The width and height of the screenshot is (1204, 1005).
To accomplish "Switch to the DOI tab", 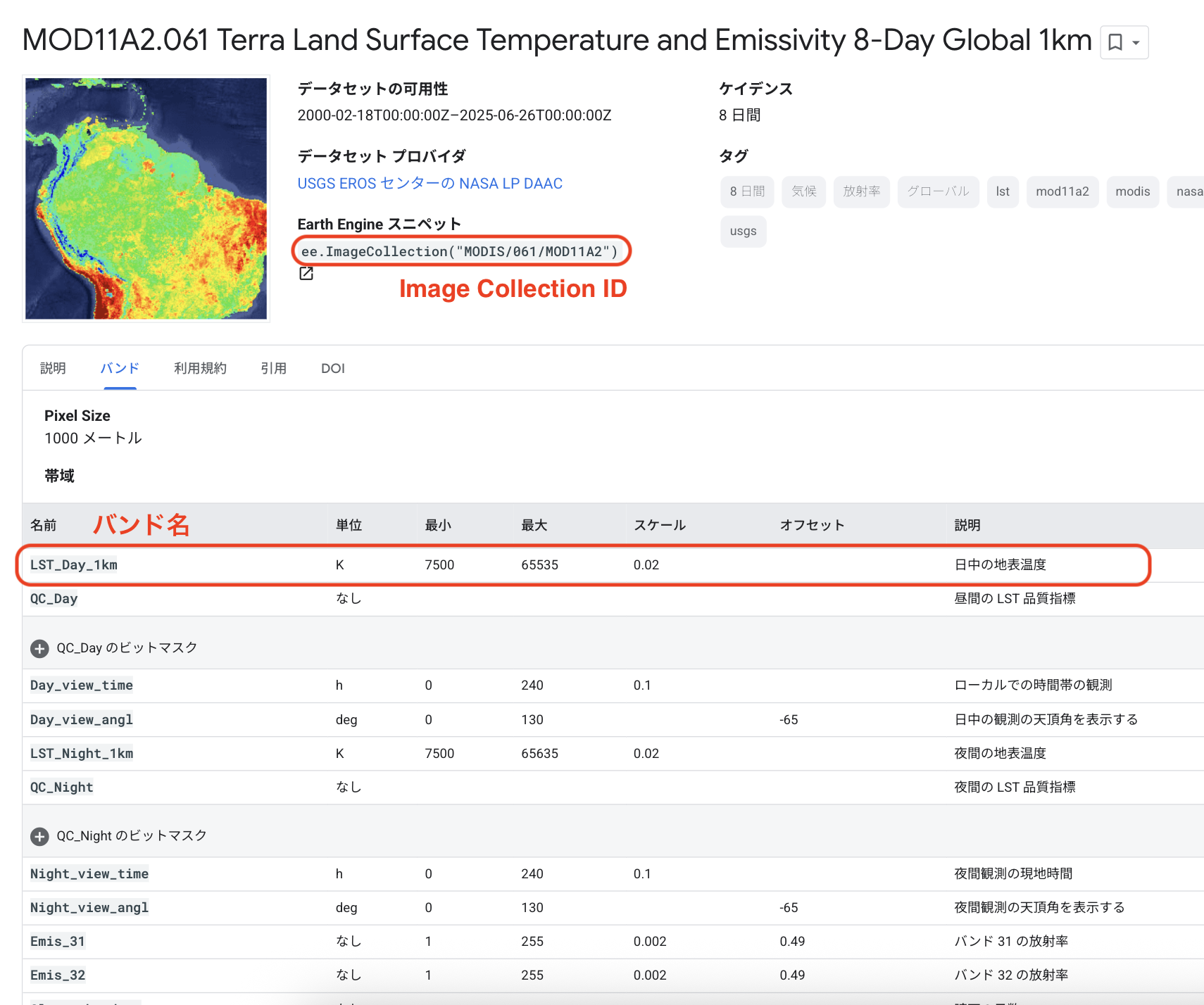I will [332, 368].
